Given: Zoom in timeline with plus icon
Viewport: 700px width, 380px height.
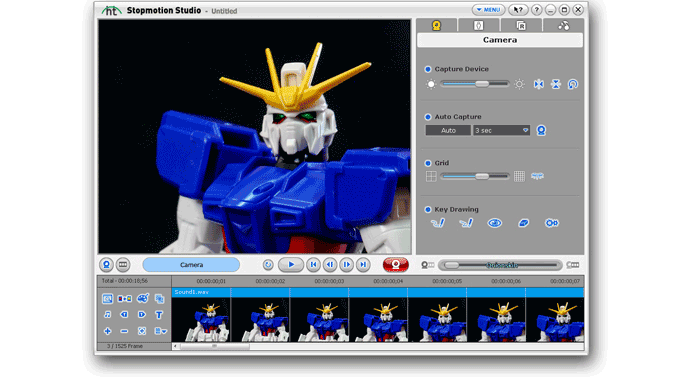Looking at the screenshot, I should [x=107, y=331].
